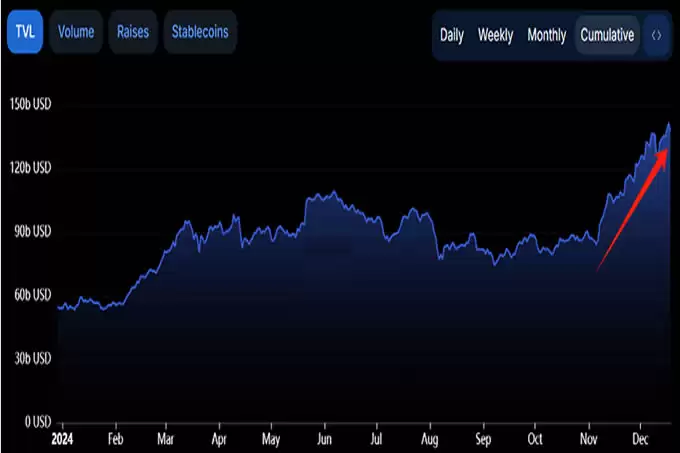Click the Jun label on the x-axis
The image size is (680, 453).
click(x=324, y=439)
